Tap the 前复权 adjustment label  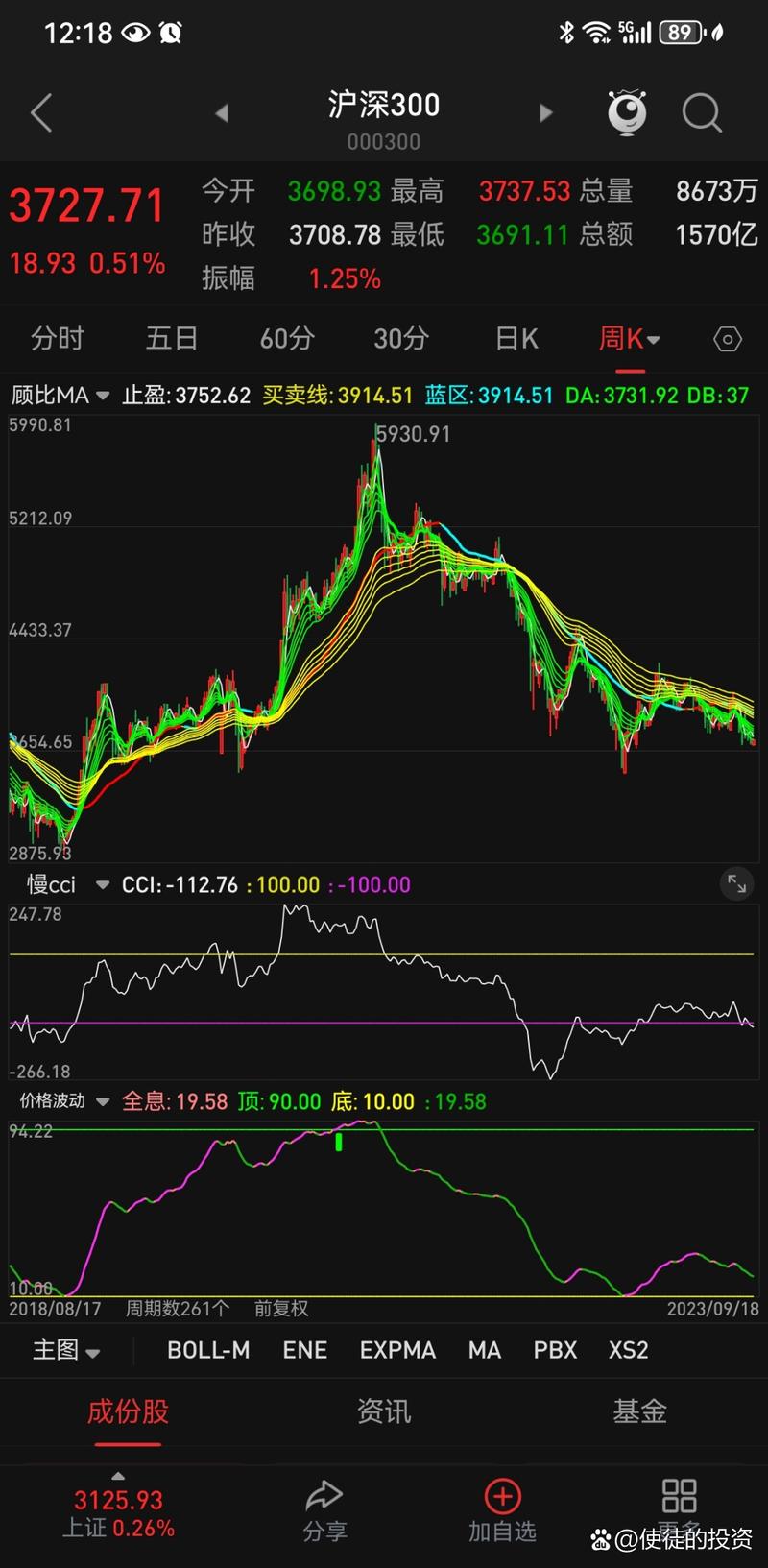[281, 1309]
